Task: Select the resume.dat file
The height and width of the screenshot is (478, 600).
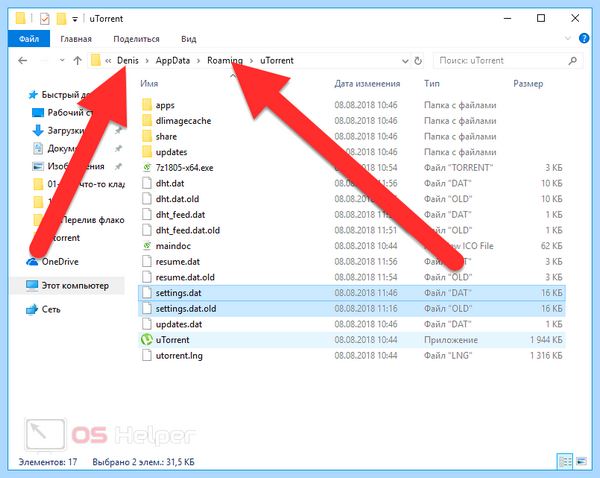Action: point(178,262)
